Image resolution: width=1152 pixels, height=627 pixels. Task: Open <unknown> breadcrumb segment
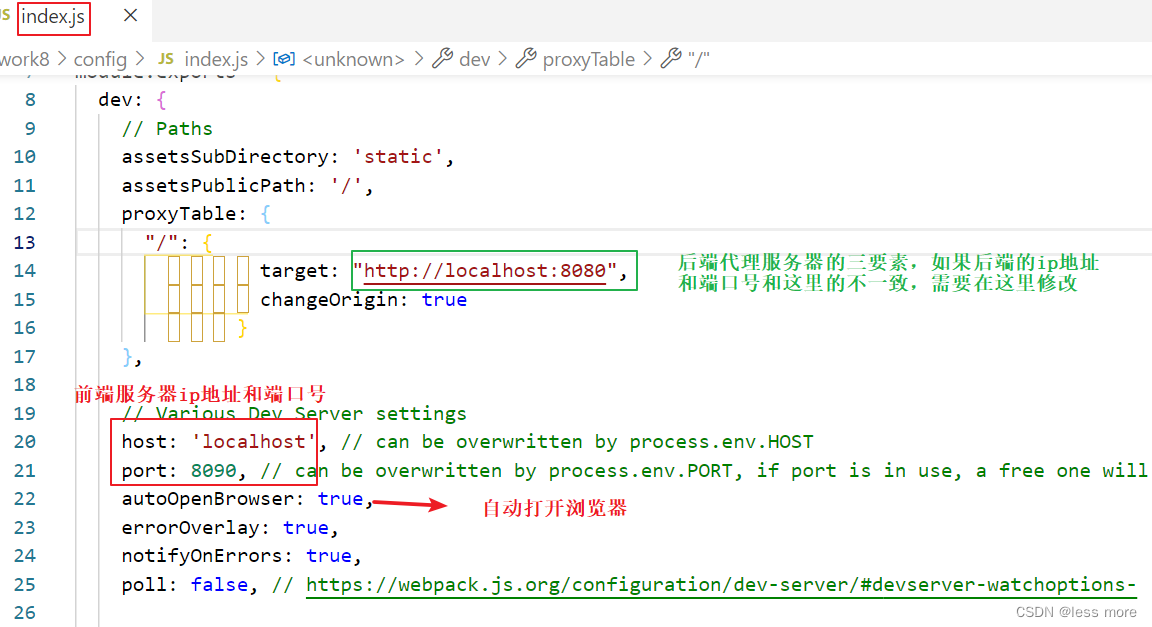pos(353,60)
